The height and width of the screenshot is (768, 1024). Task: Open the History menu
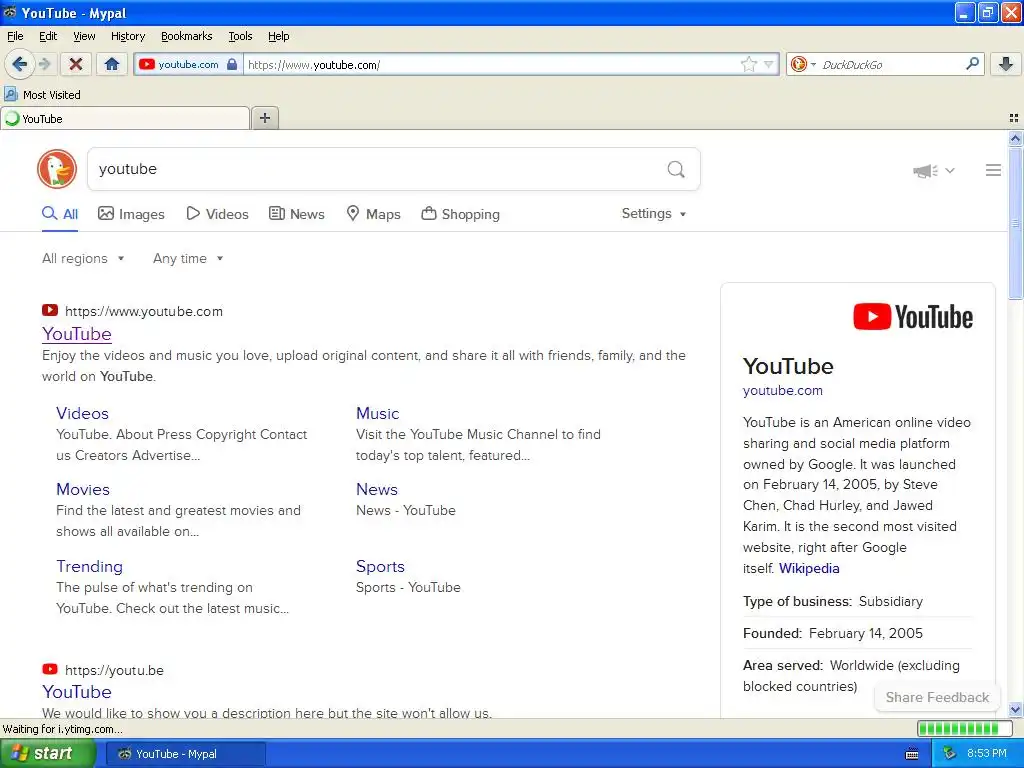[127, 36]
